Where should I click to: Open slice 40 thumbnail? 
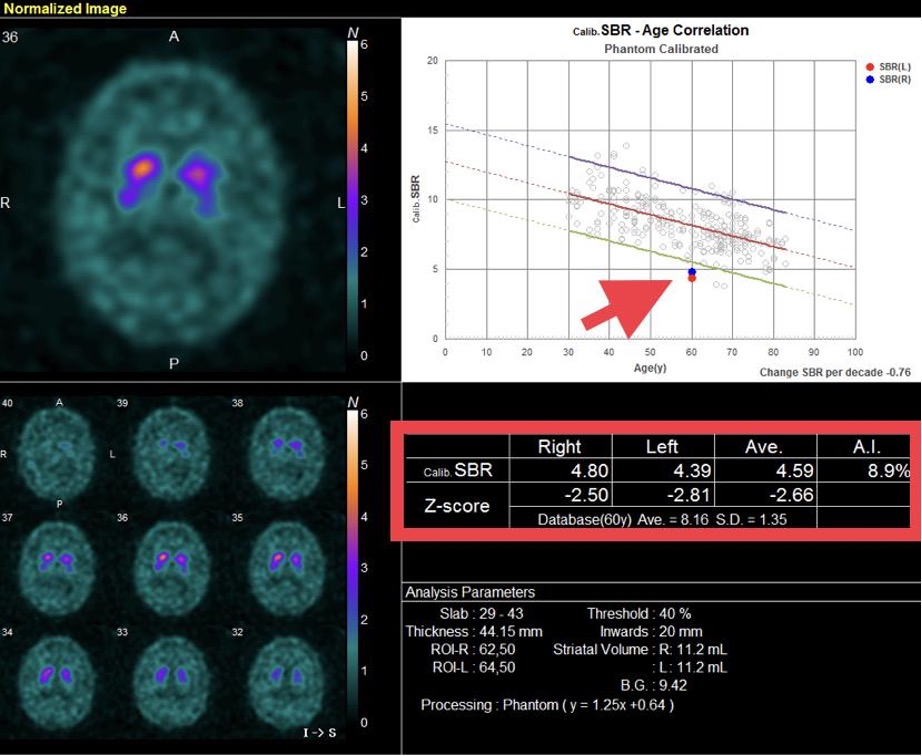pyautogui.click(x=59, y=444)
